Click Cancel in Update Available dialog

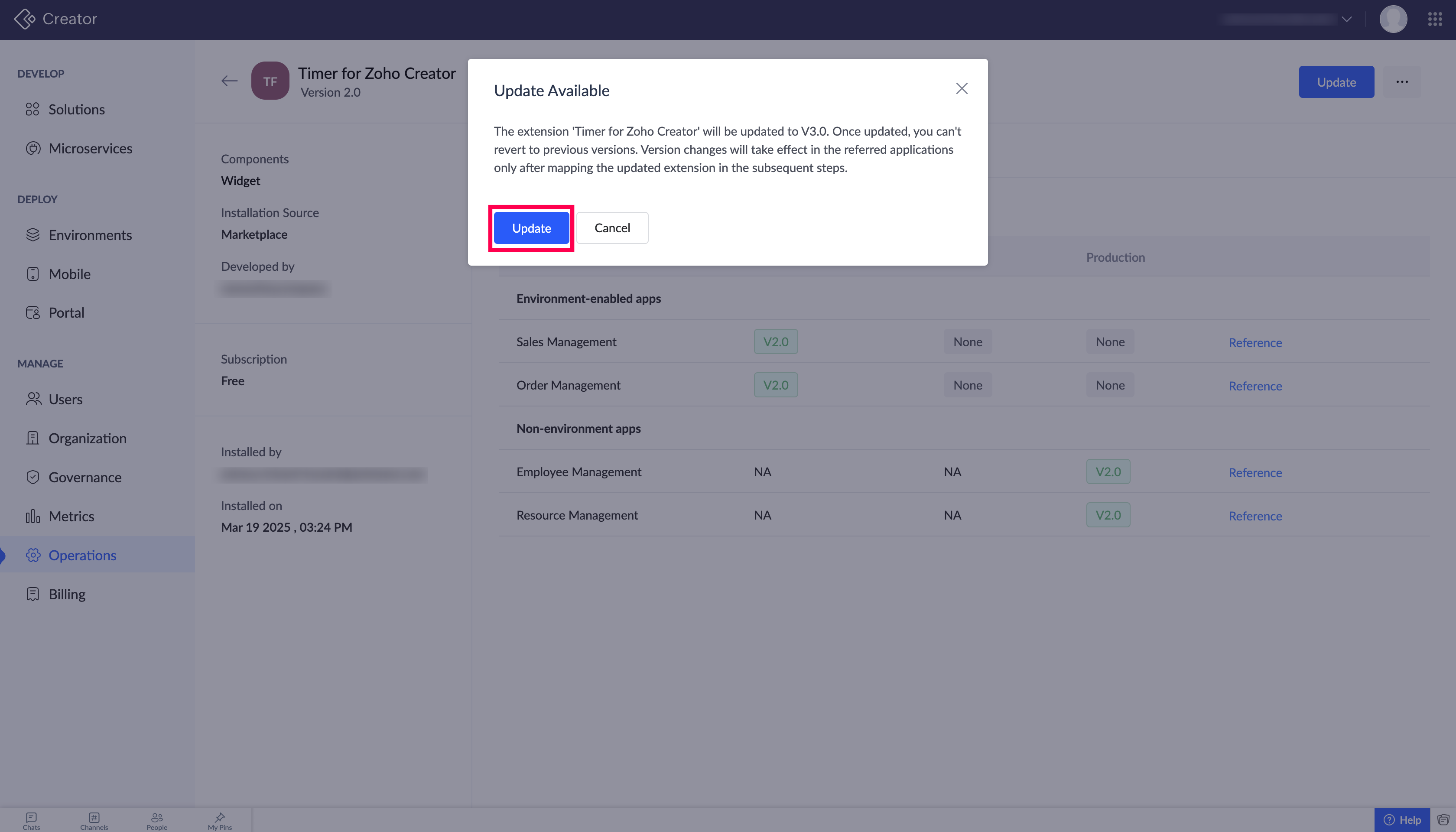(612, 228)
